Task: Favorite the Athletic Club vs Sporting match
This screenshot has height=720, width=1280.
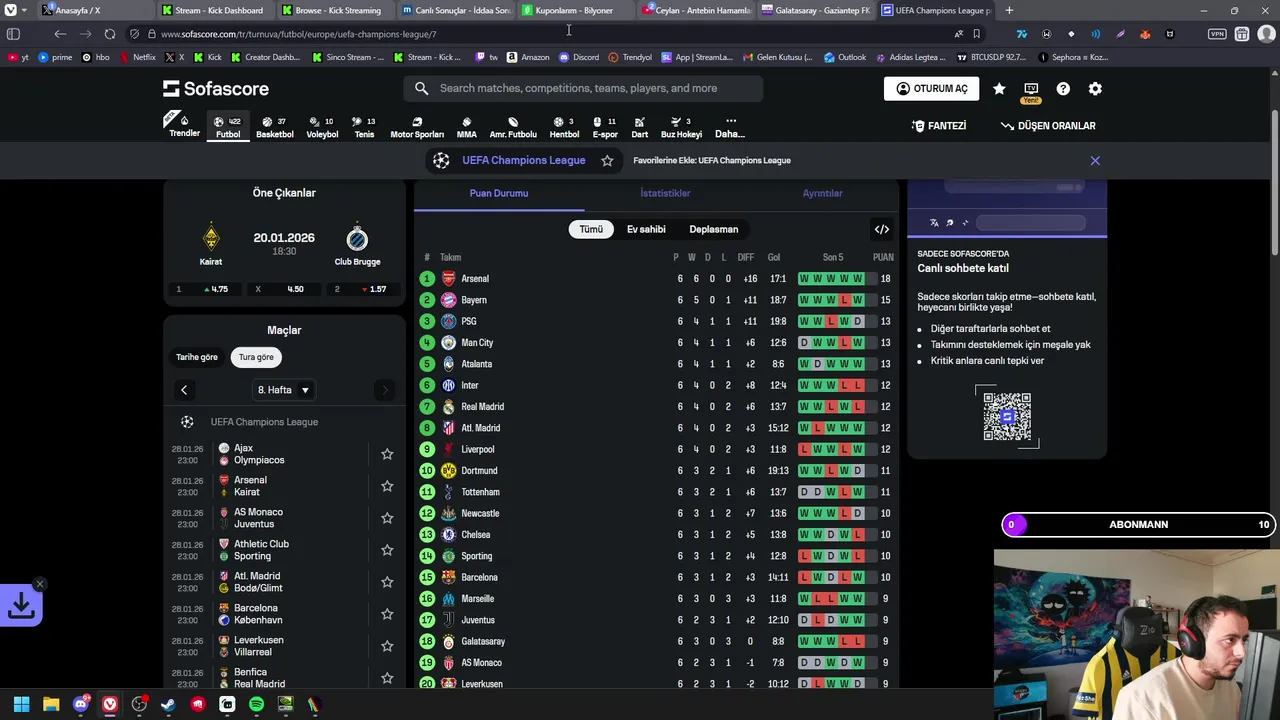Action: pos(387,550)
